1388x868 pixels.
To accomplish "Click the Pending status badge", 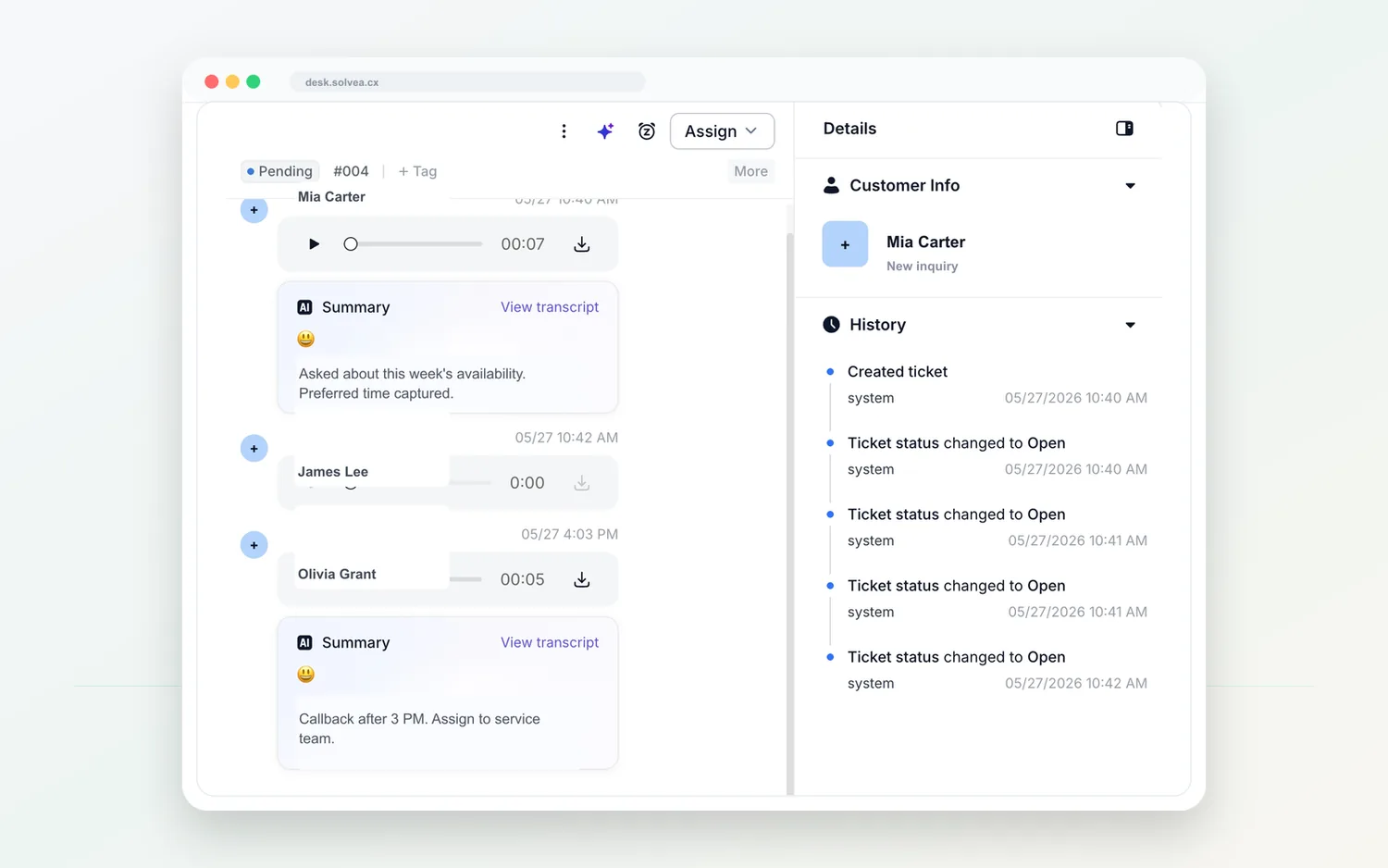I will (279, 171).
